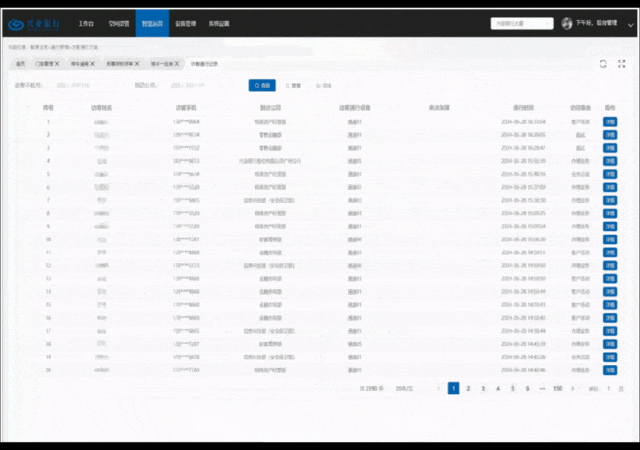Click the bank logo in the header
Image resolution: width=640 pixels, height=450 pixels.
click(x=36, y=23)
